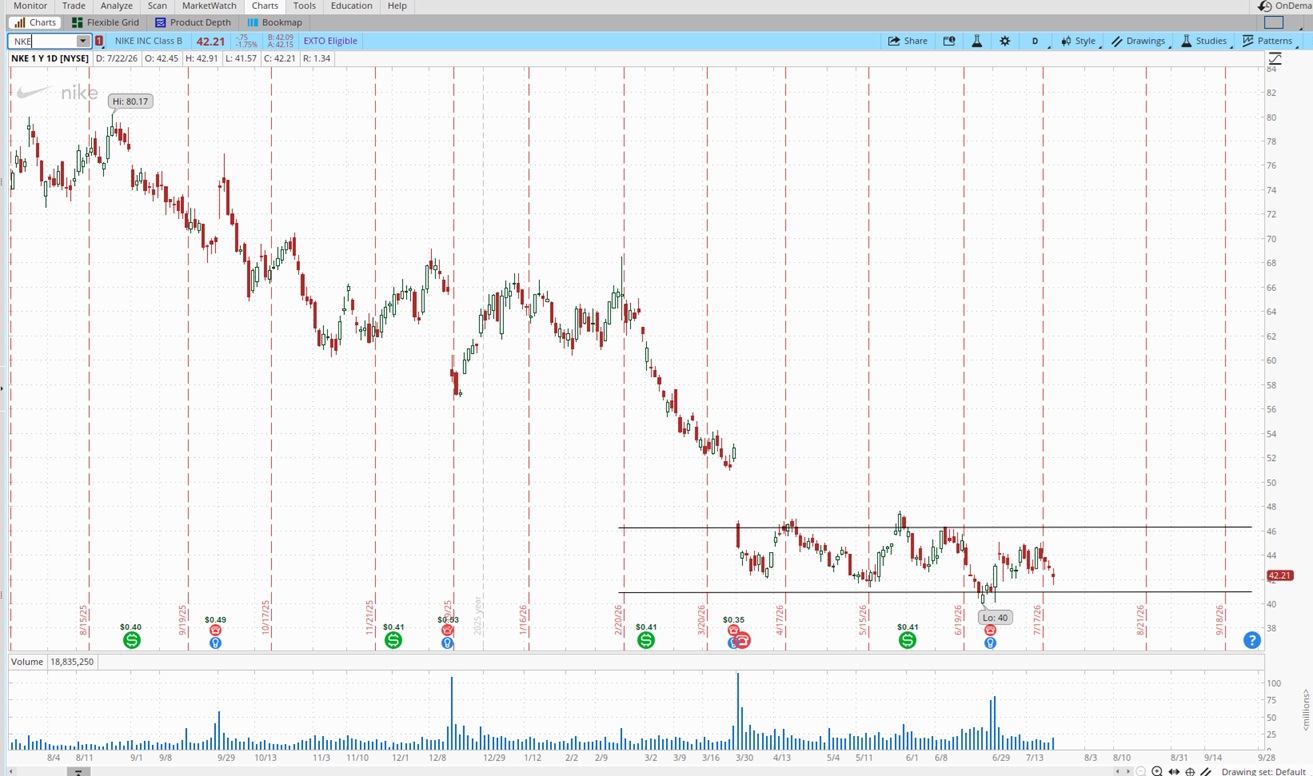Click the blue lightbulb icon below Lo: 40
This screenshot has width=1313, height=776.
990,643
